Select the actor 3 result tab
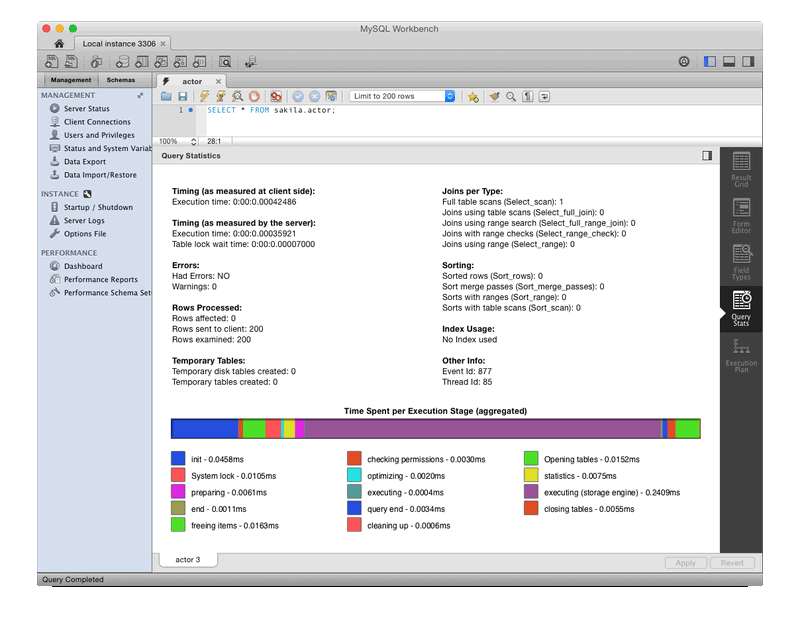800x639 pixels. pos(188,559)
